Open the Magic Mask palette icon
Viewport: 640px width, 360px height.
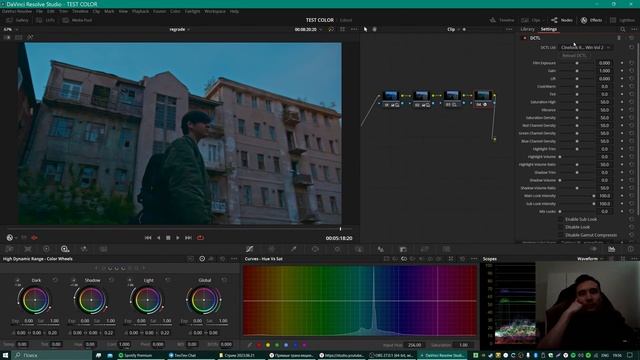359,249
